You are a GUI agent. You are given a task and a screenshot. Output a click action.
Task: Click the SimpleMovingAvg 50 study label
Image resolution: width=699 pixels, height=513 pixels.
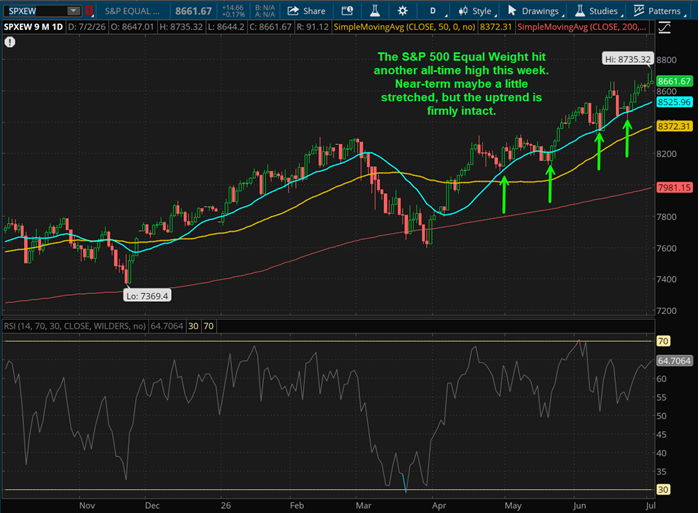pyautogui.click(x=404, y=27)
